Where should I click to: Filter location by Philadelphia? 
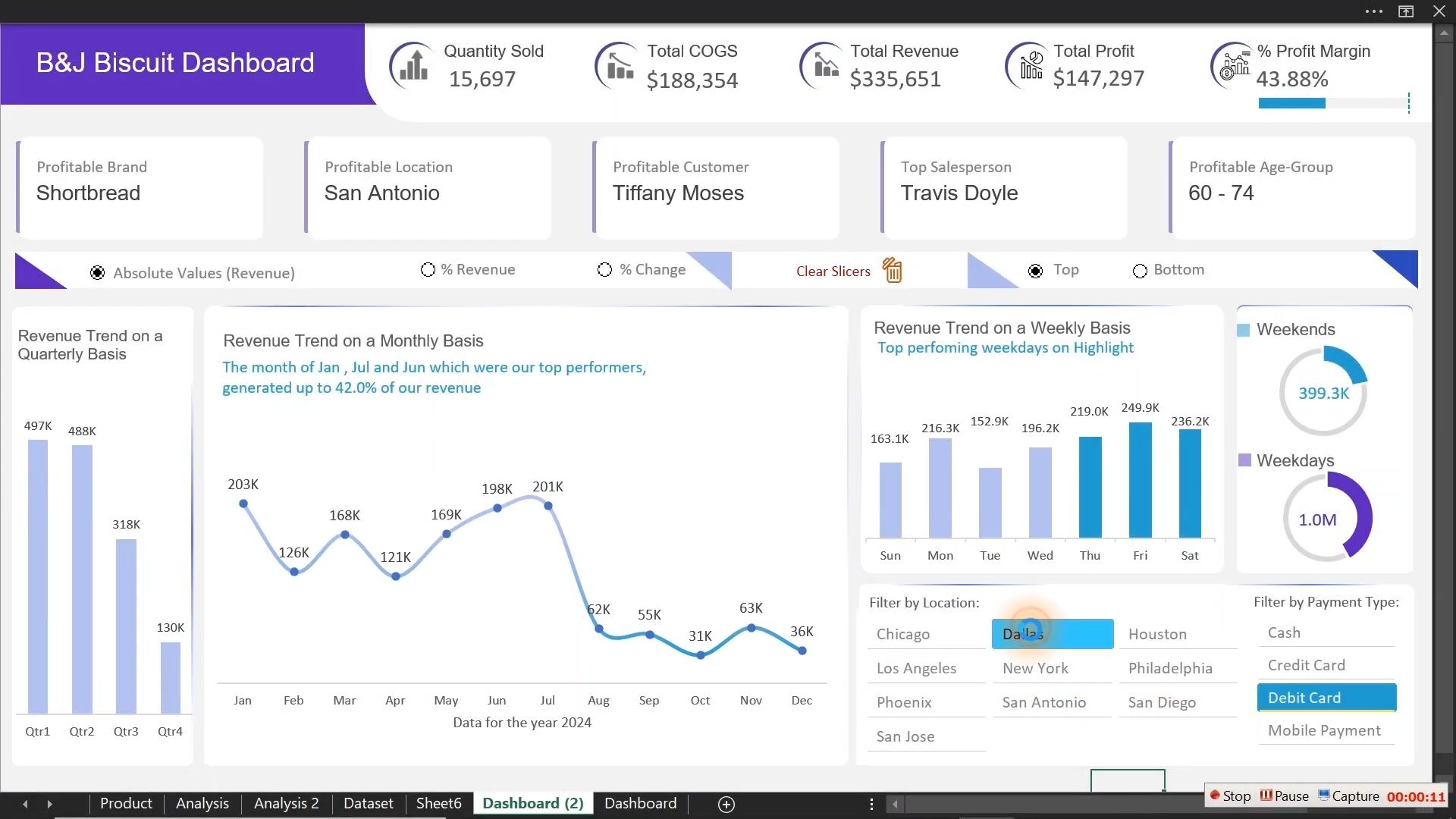(1178, 668)
